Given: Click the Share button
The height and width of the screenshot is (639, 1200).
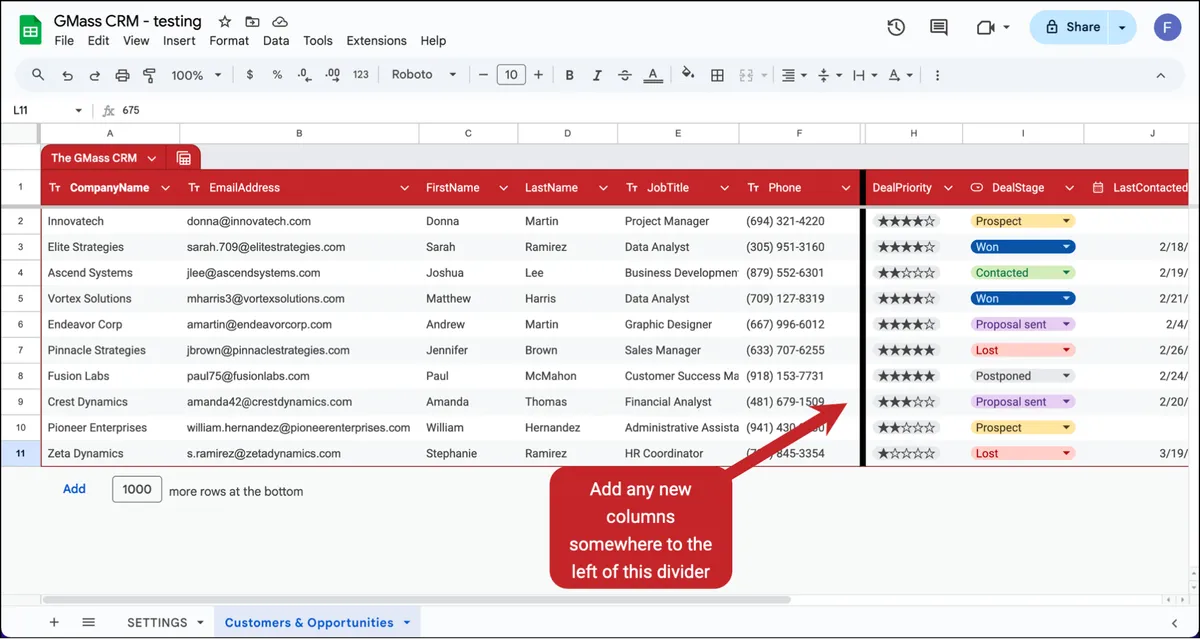Looking at the screenshot, I should pyautogui.click(x=1072, y=27).
